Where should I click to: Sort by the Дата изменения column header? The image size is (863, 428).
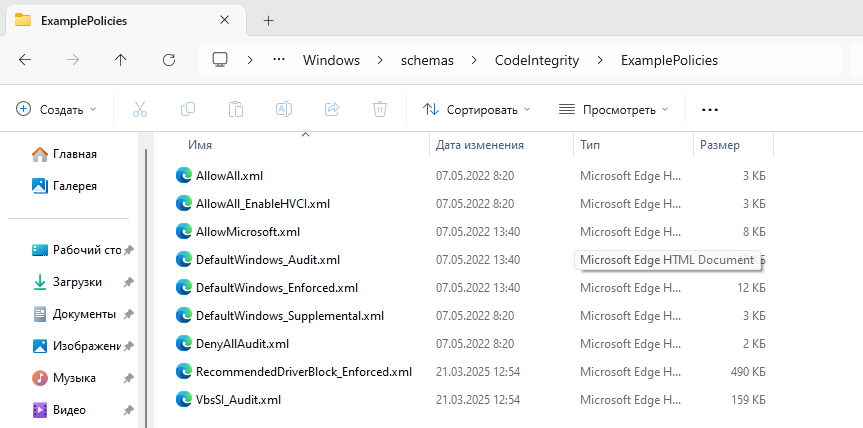480,145
